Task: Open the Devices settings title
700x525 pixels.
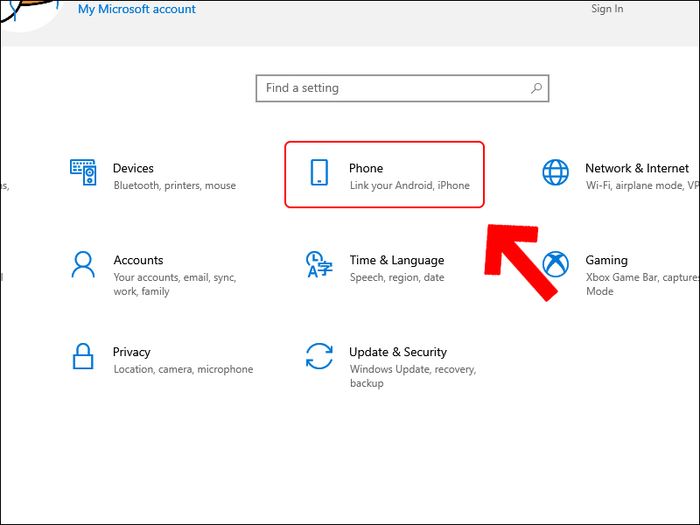Action: 133,168
